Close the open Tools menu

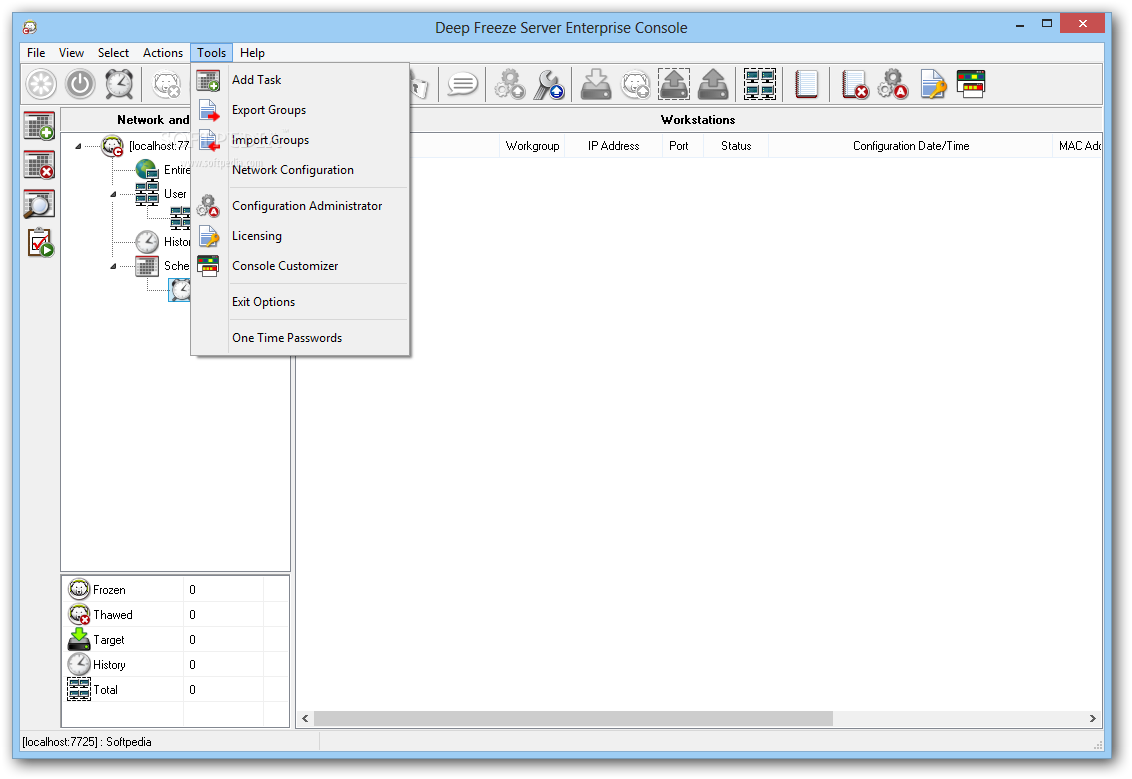point(212,53)
